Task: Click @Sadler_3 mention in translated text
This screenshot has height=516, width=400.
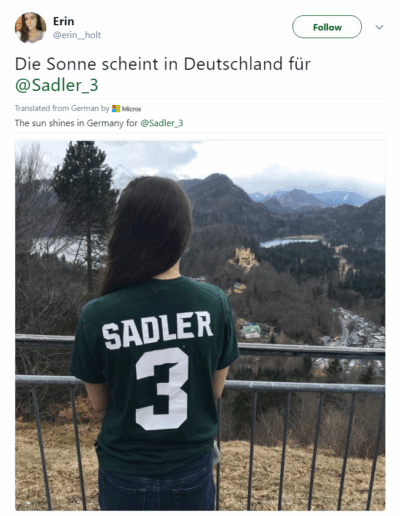Action: 162,123
